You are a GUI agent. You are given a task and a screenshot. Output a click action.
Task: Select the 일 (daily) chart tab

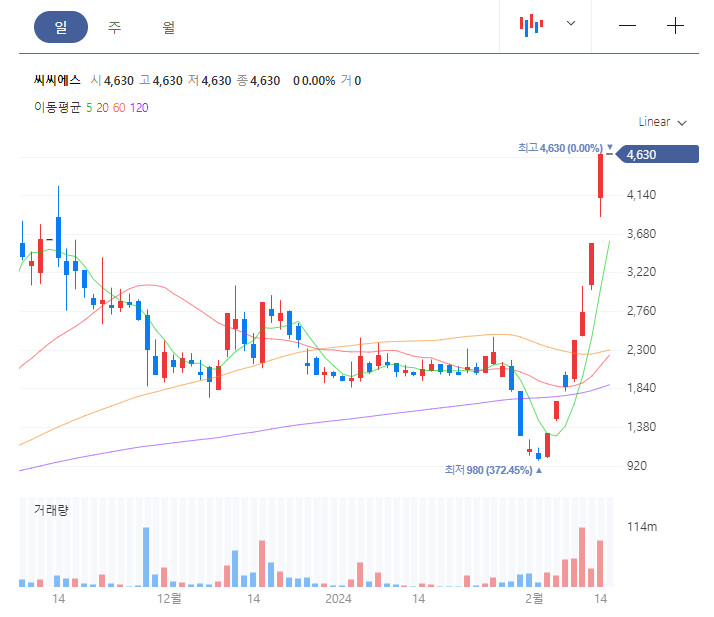pyautogui.click(x=61, y=27)
